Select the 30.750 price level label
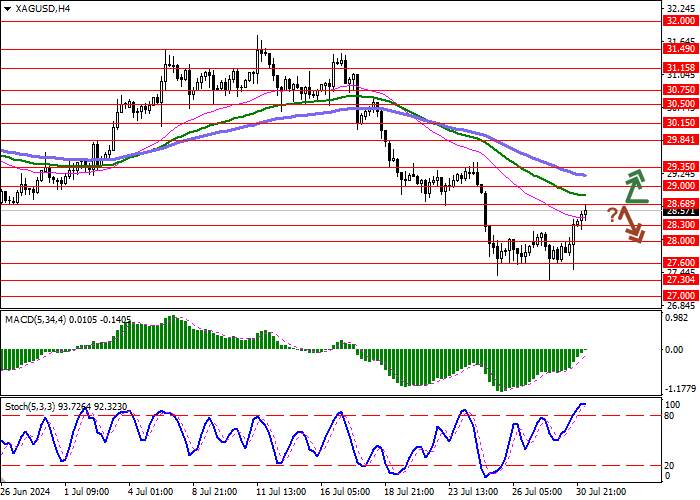This screenshot has height=500, width=700. (680, 90)
